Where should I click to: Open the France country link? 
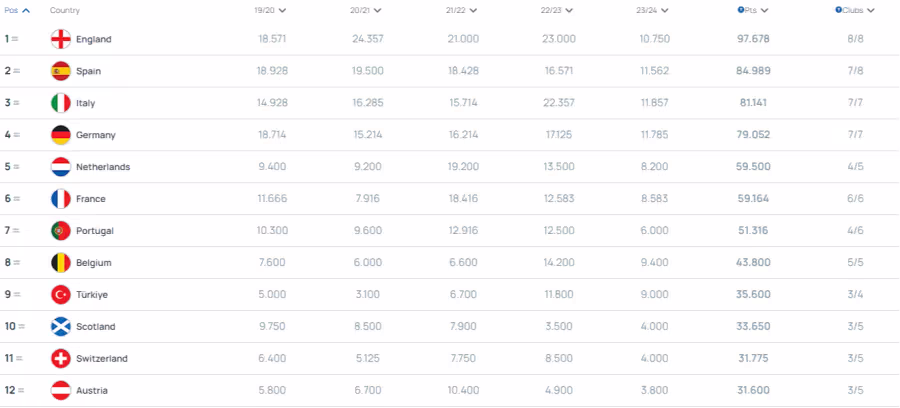[x=91, y=199]
